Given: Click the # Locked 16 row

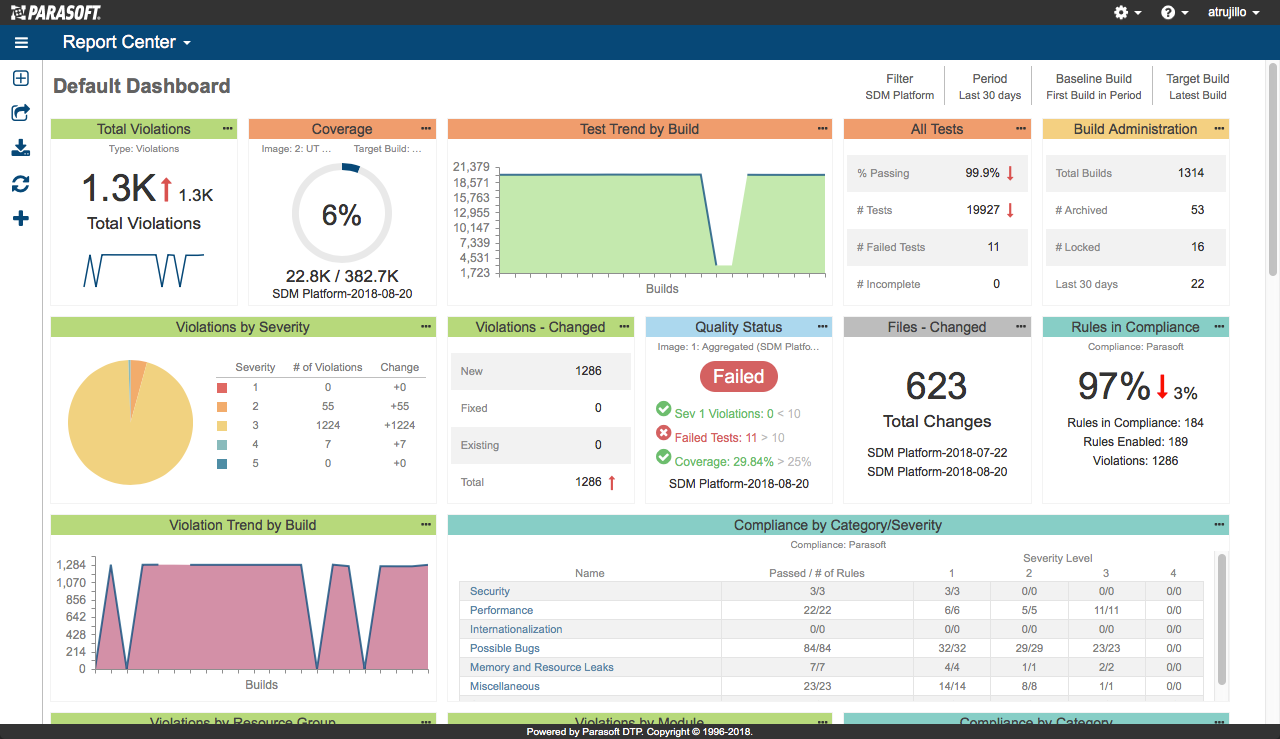Looking at the screenshot, I should (1136, 247).
